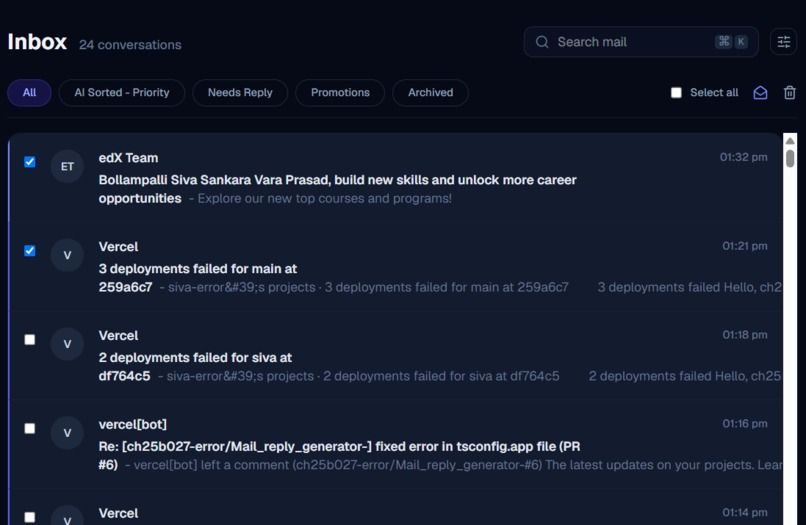This screenshot has width=806, height=525.
Task: Click the 01:18 pm timestamp
Action: click(745, 335)
